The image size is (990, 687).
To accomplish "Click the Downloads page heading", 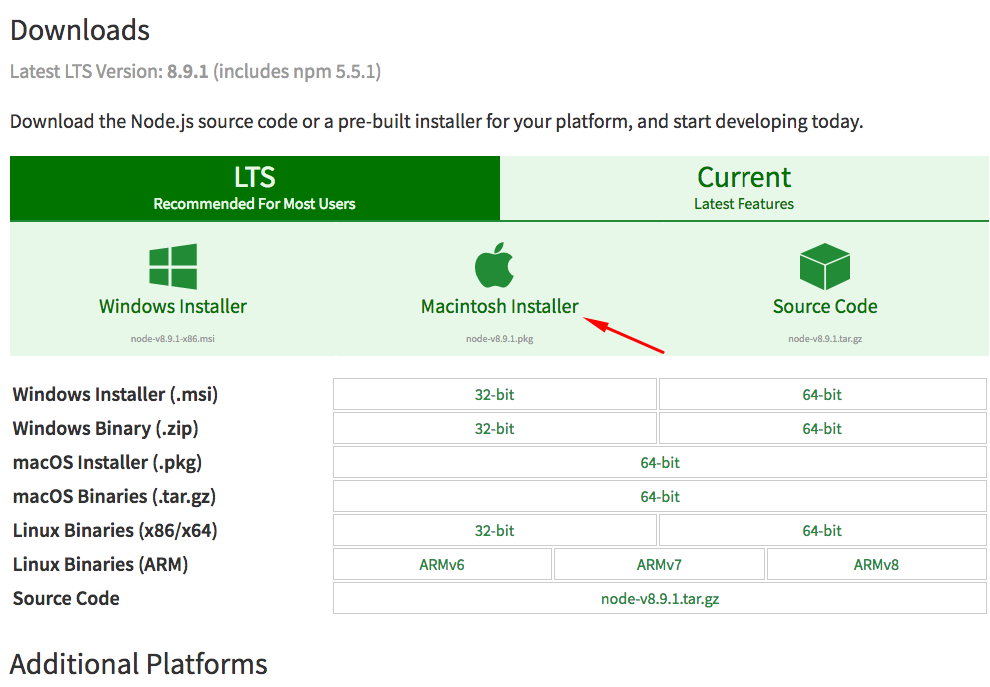I will pos(80,30).
